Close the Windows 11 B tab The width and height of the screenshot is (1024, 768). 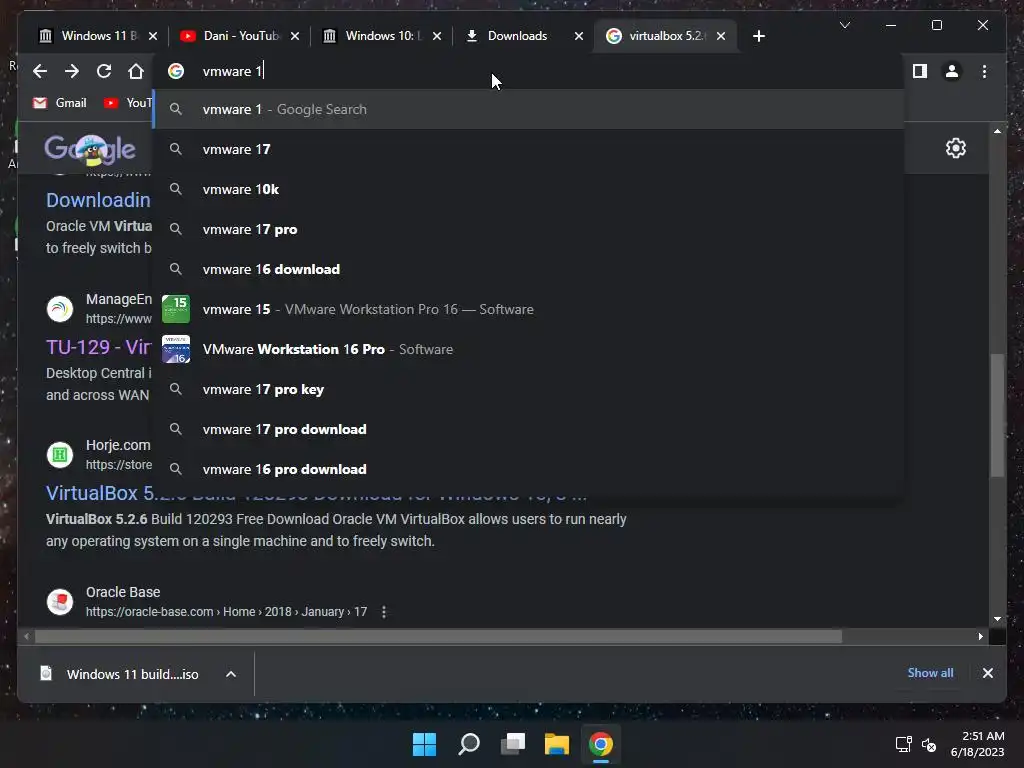coord(153,36)
